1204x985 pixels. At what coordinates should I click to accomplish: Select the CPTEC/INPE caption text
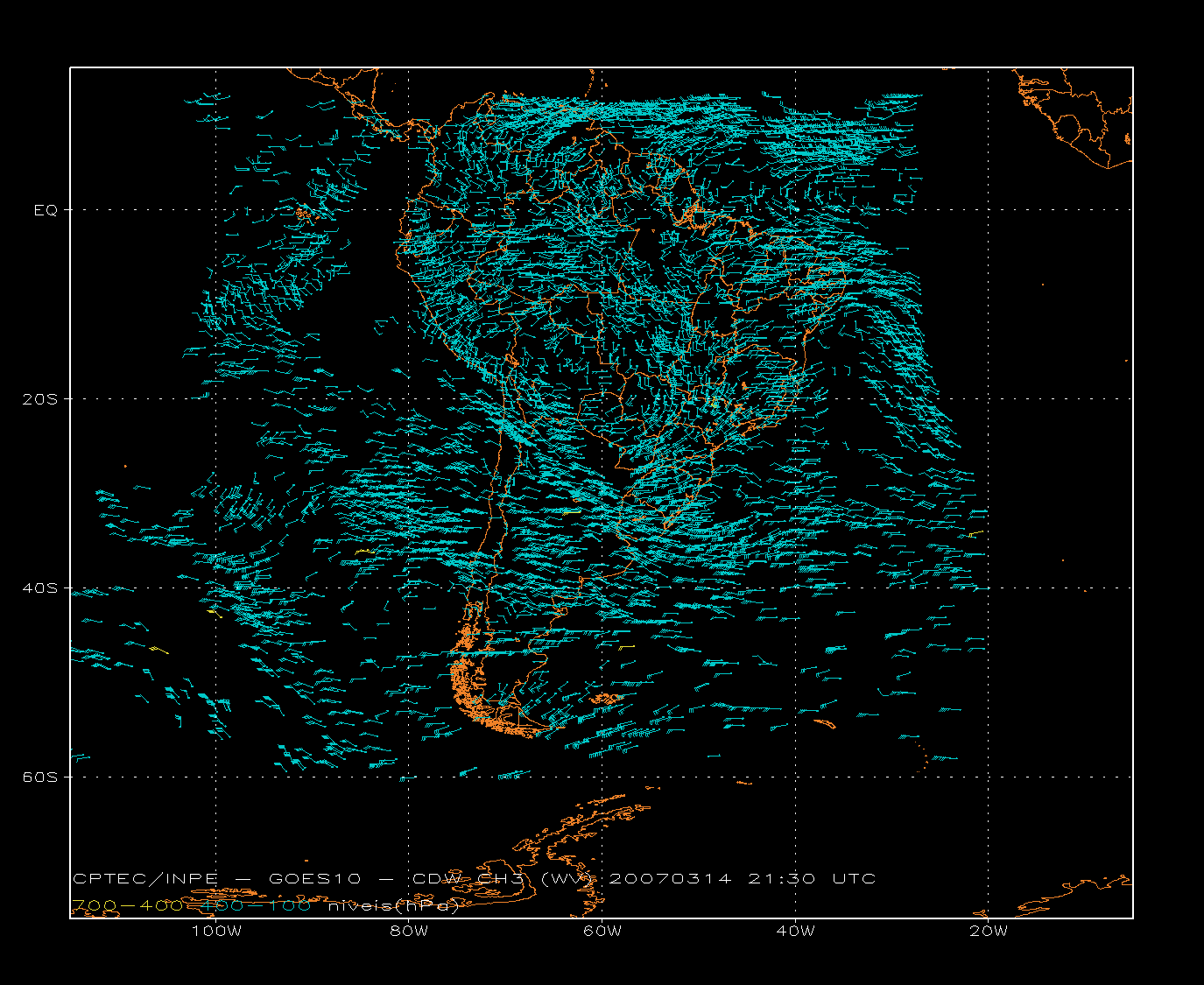(145, 878)
